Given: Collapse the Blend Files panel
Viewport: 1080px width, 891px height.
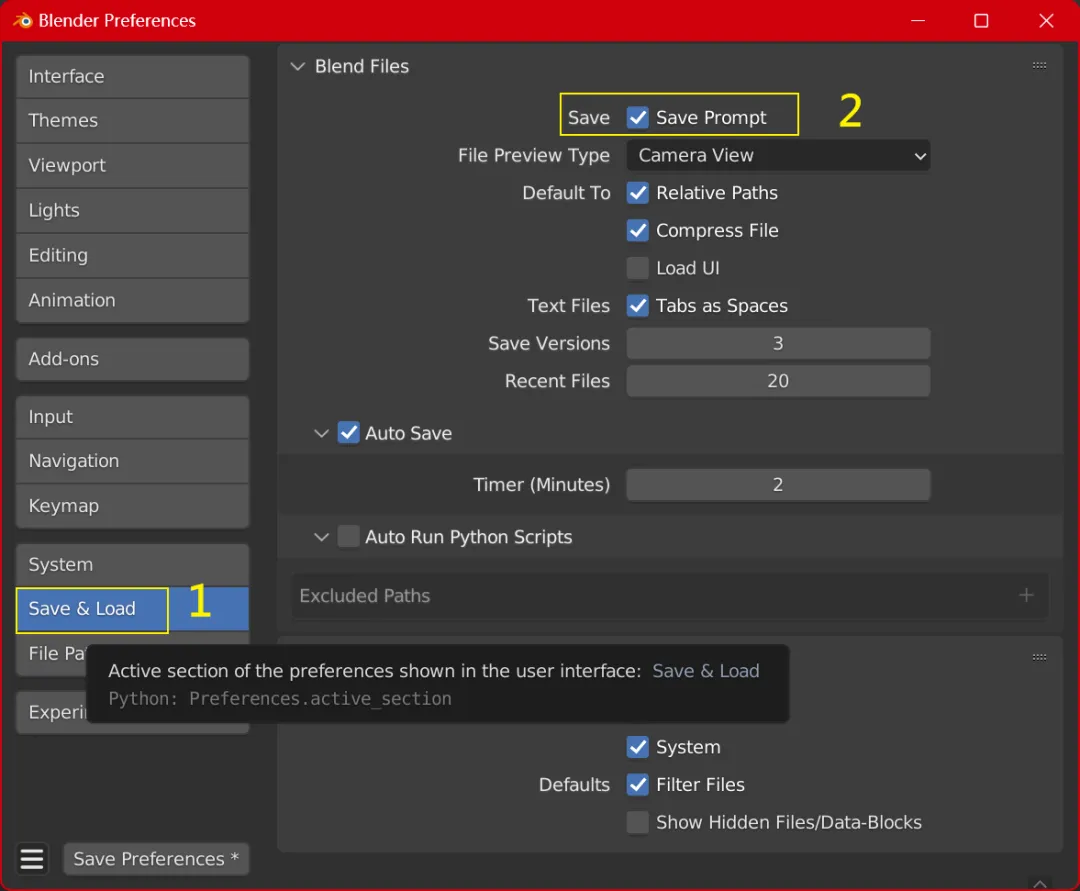Looking at the screenshot, I should tap(298, 66).
